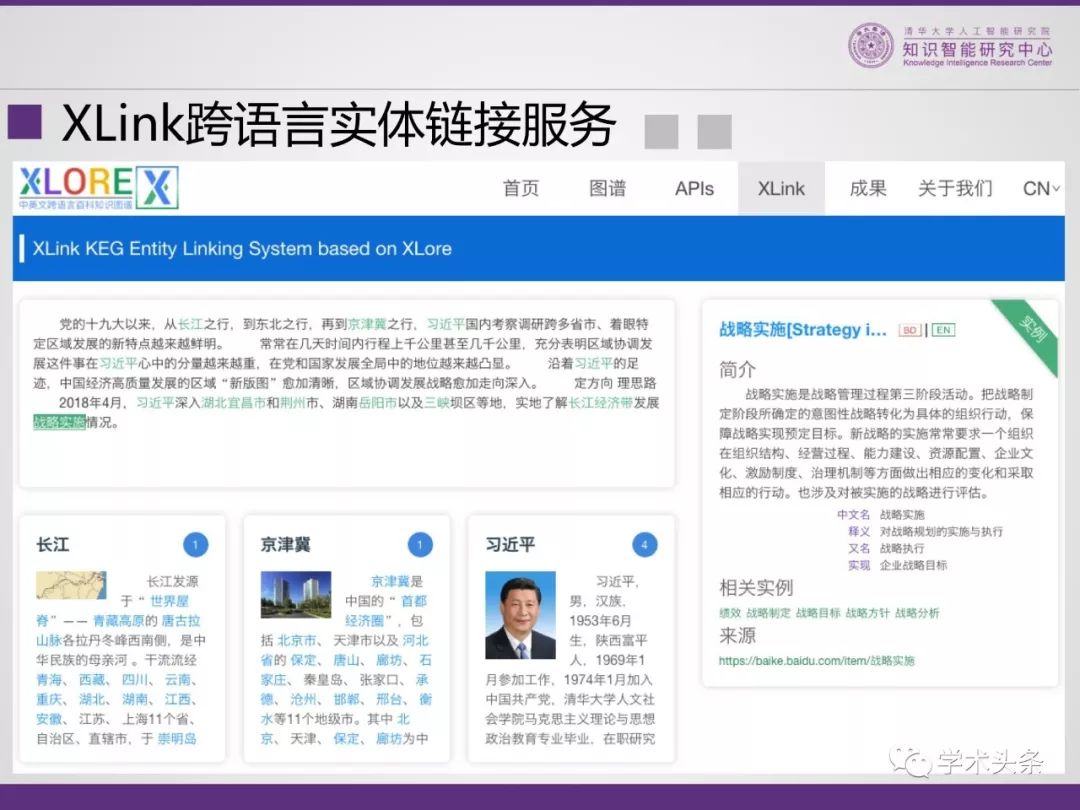Click the 京津冀 card title
Viewport: 1080px width, 810px height.
(x=286, y=545)
